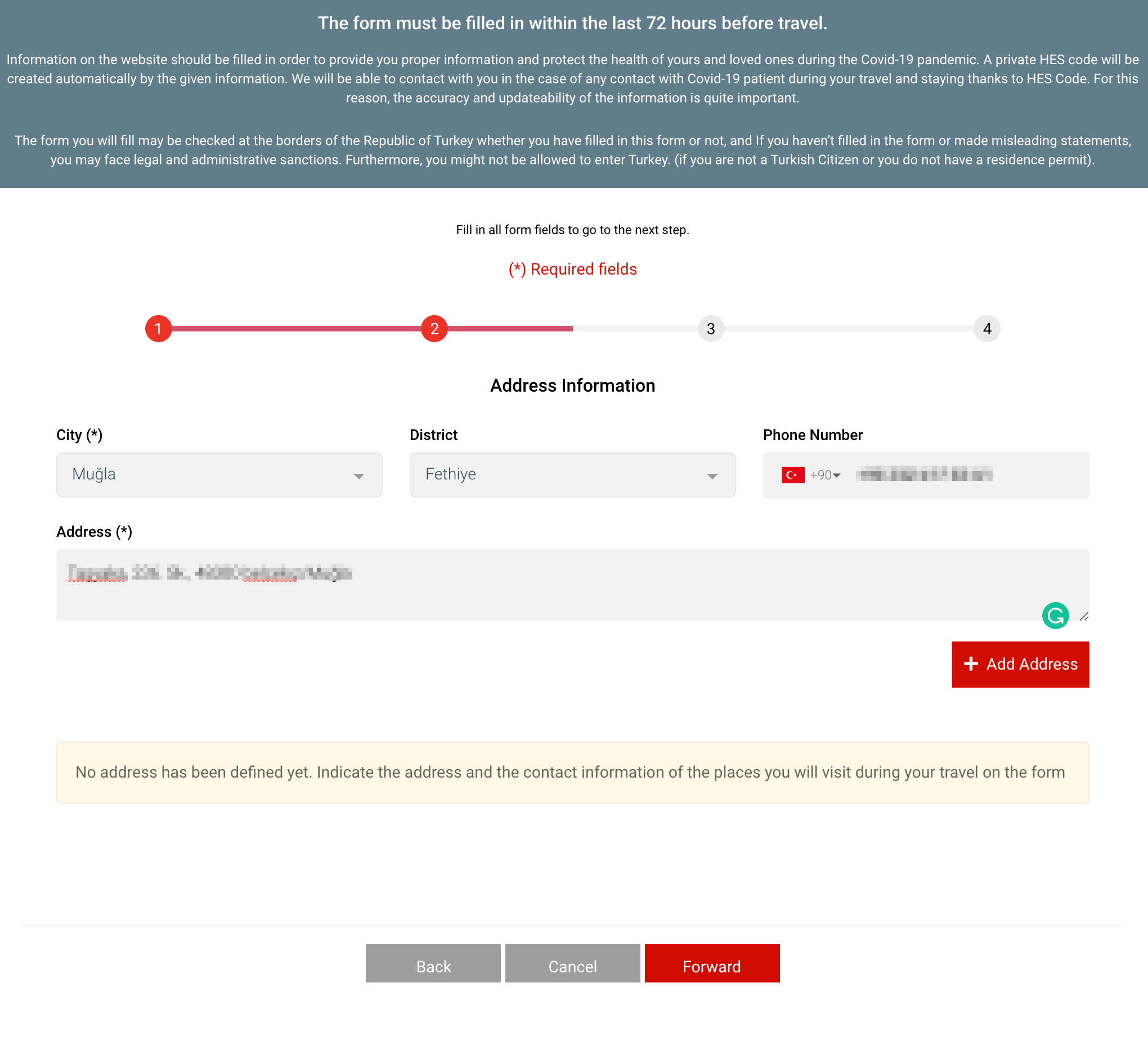
Task: Click Add Address red button
Action: tap(1021, 664)
